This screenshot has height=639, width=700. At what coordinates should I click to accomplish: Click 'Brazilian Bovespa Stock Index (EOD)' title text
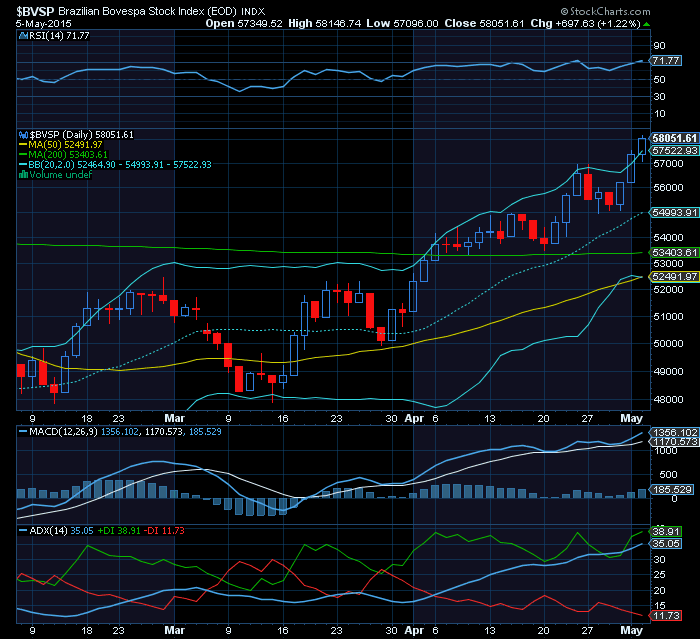coord(147,12)
